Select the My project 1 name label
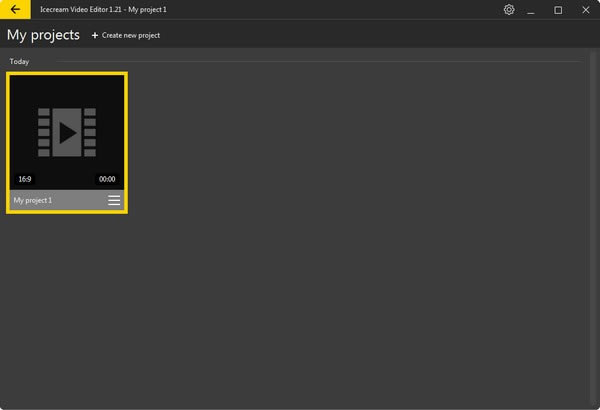The width and height of the screenshot is (600, 410). click(33, 201)
